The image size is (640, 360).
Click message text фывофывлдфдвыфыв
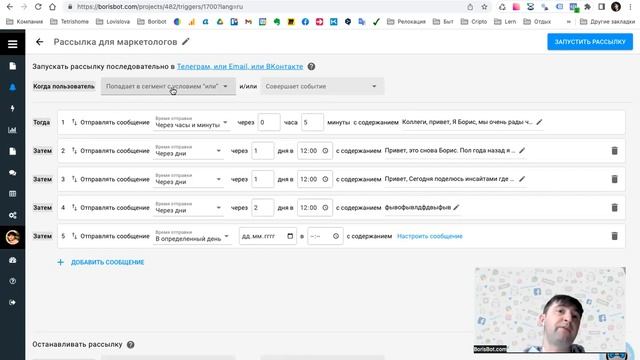[x=418, y=207]
